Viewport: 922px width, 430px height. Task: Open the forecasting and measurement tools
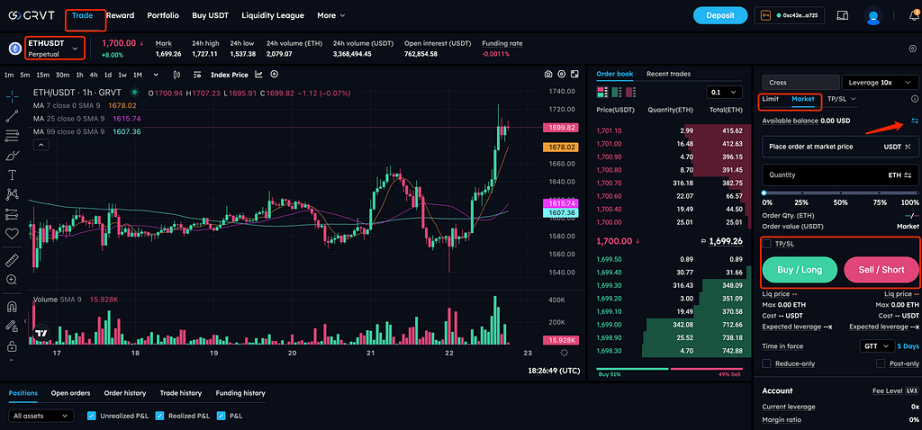point(12,214)
